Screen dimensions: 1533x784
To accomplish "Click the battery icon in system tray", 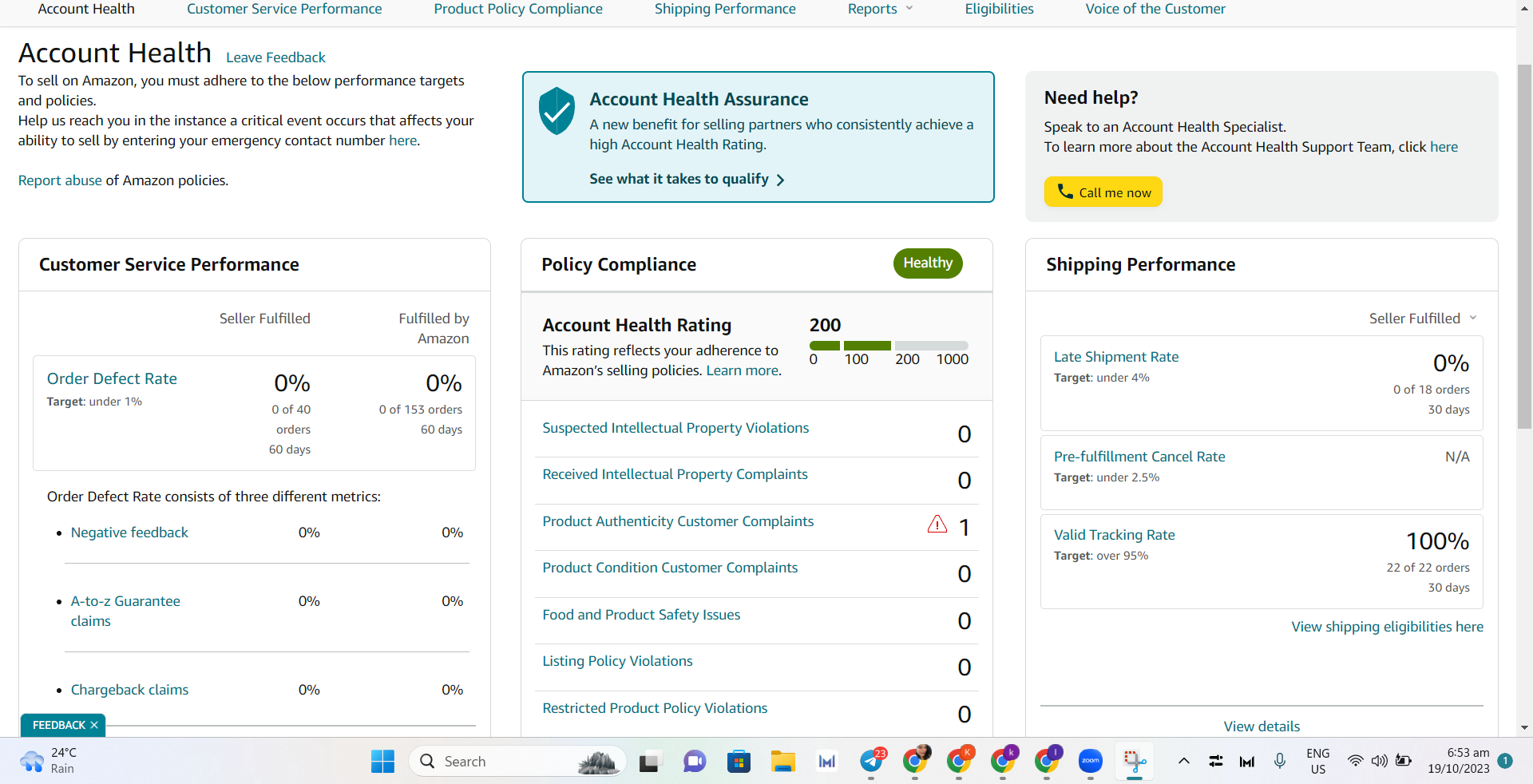I will tap(1404, 761).
